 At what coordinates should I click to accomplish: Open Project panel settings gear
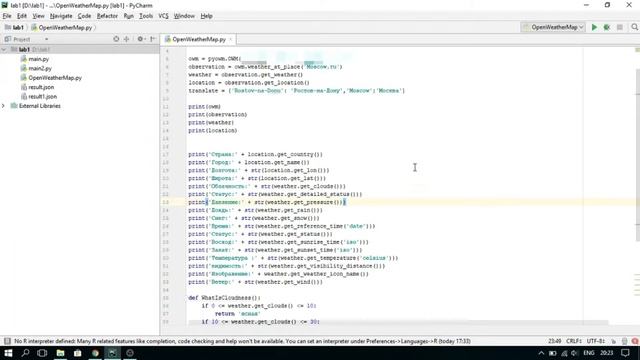tap(140, 39)
